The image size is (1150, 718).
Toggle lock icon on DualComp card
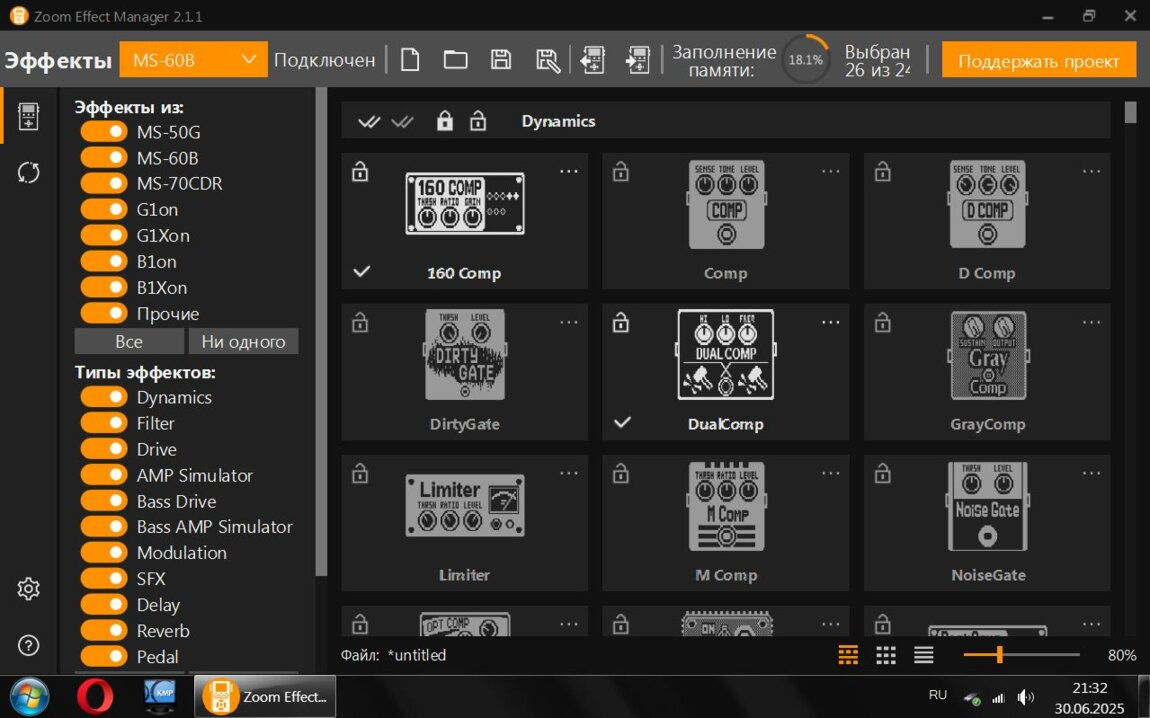(621, 323)
